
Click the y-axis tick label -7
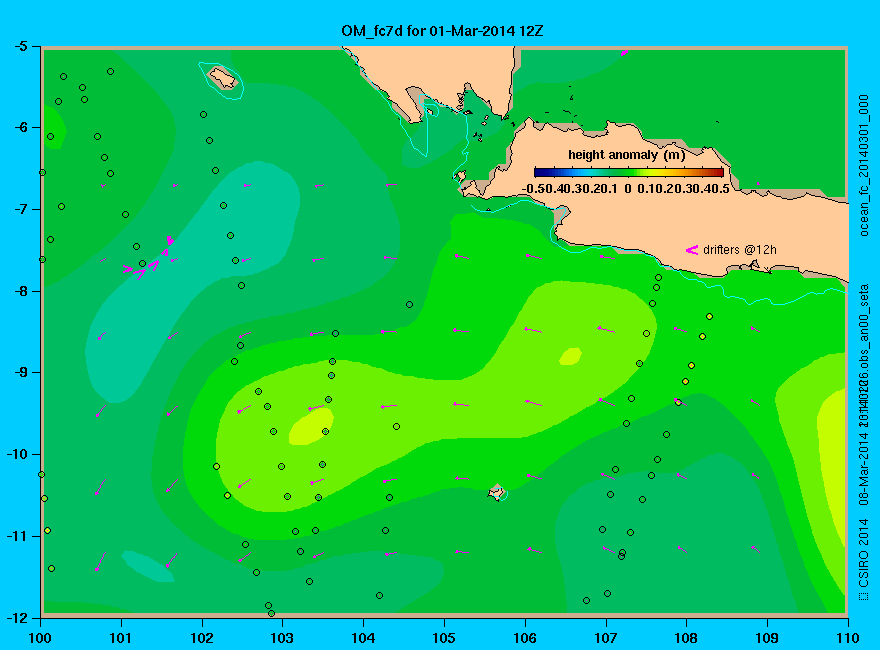[x=20, y=209]
